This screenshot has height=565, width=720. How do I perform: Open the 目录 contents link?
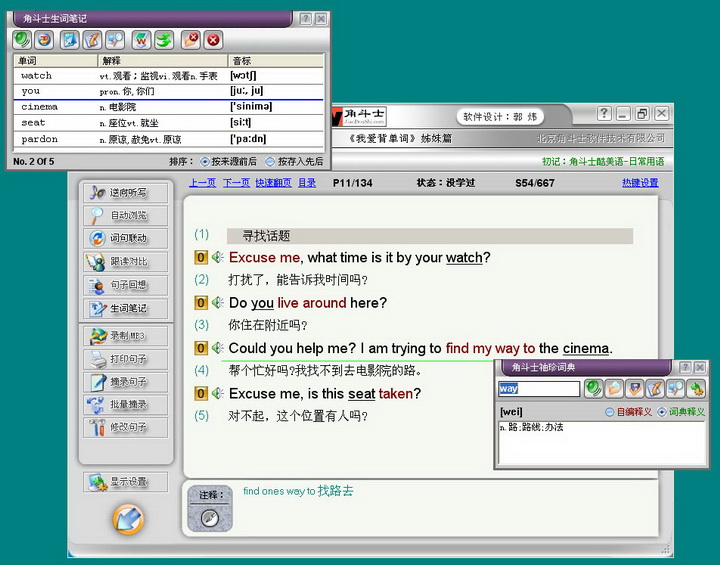click(307, 183)
